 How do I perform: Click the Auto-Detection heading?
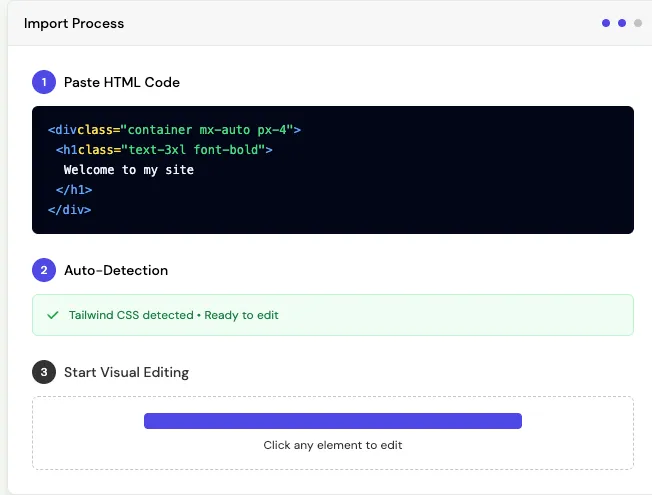(x=116, y=270)
